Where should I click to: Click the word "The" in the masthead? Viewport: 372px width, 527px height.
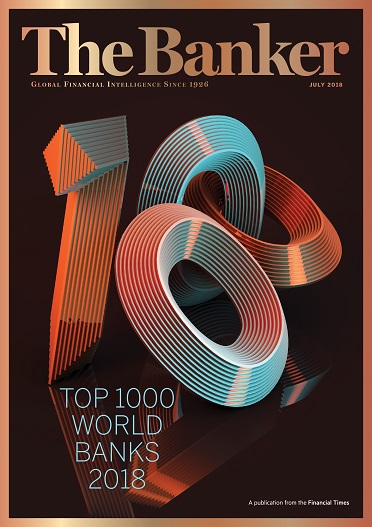coord(77,49)
